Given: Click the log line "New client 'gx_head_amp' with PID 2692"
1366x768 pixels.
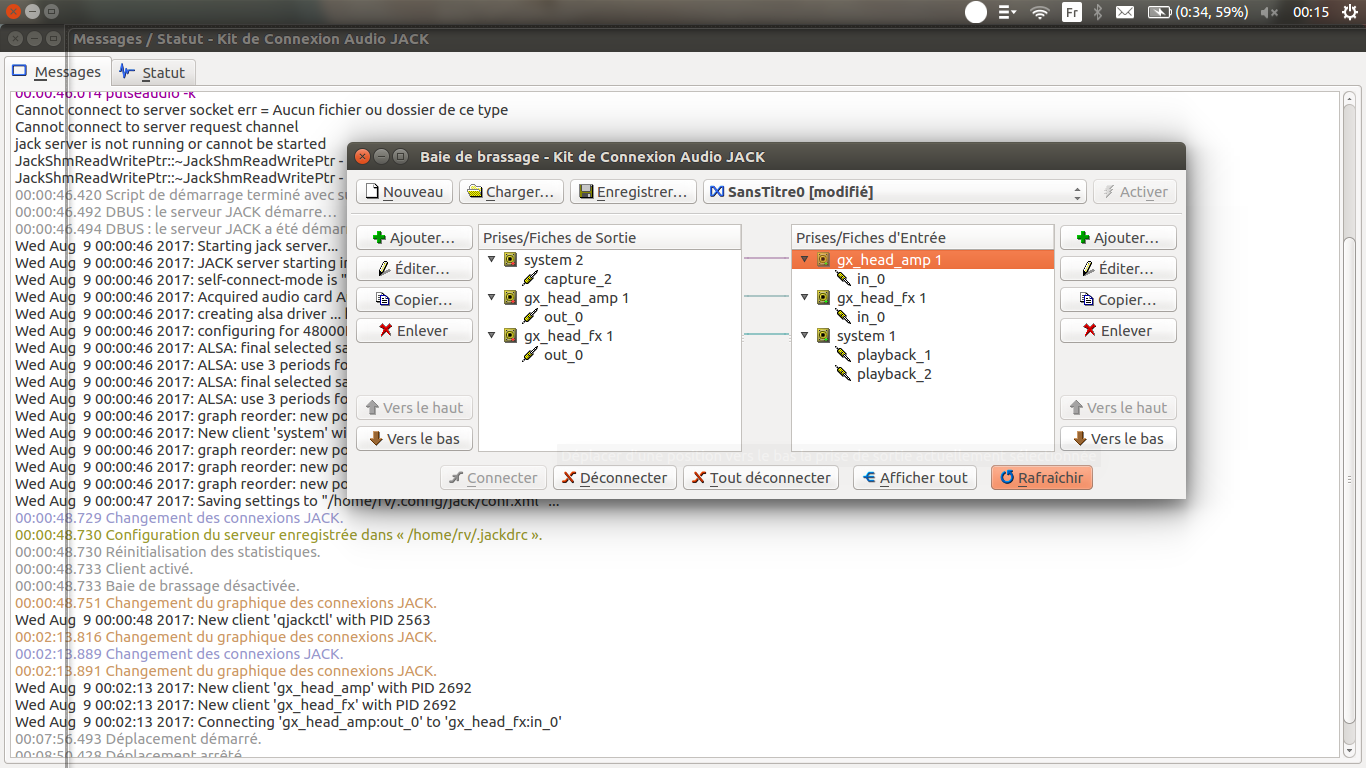Looking at the screenshot, I should (243, 688).
